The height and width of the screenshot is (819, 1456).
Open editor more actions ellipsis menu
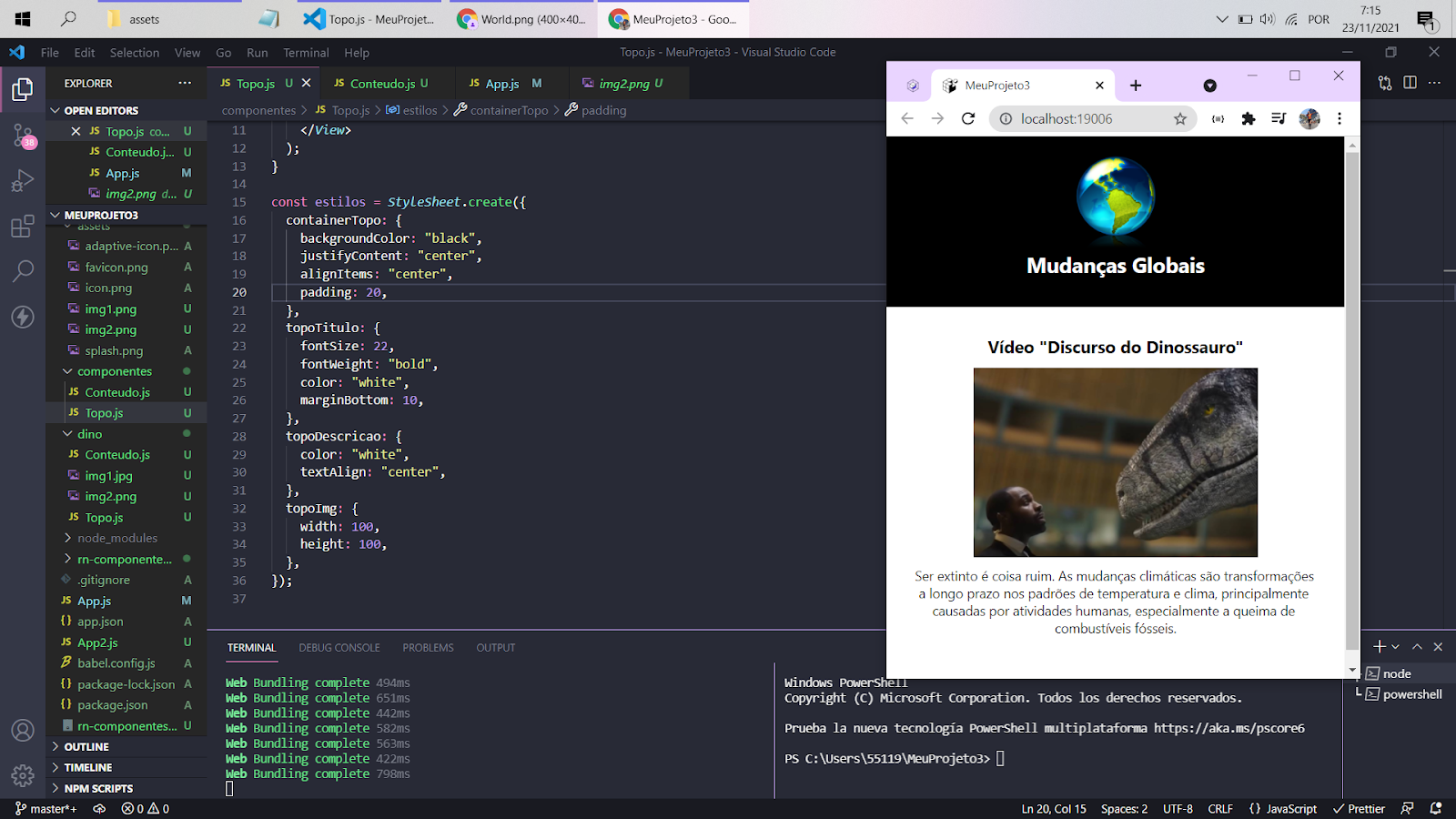[x=1435, y=83]
